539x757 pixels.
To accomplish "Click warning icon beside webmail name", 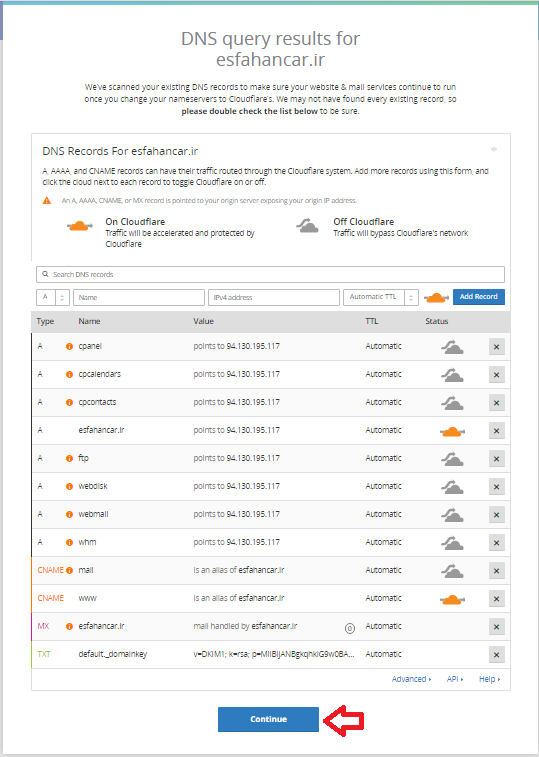I will [x=69, y=515].
